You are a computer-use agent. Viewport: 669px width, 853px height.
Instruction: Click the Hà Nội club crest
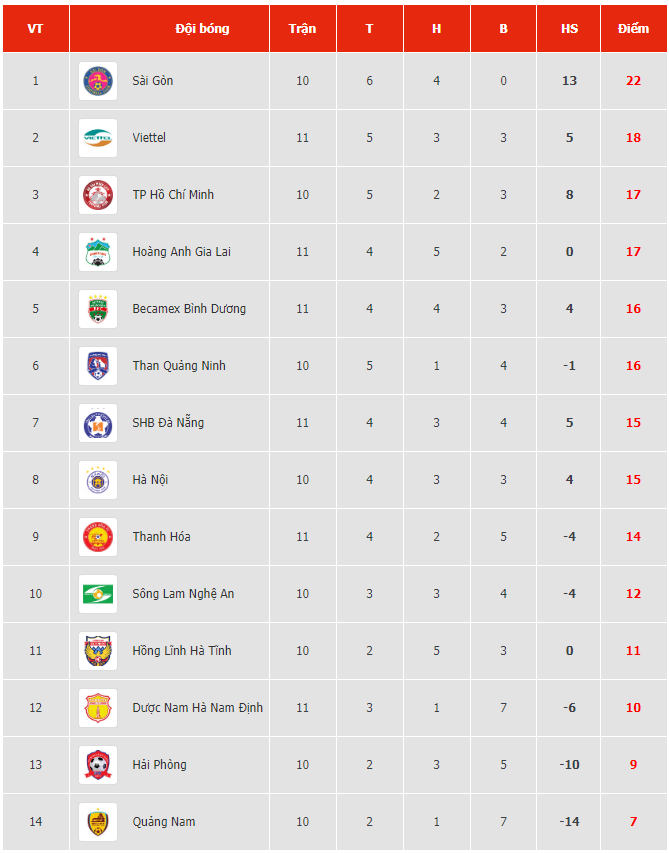tap(98, 480)
